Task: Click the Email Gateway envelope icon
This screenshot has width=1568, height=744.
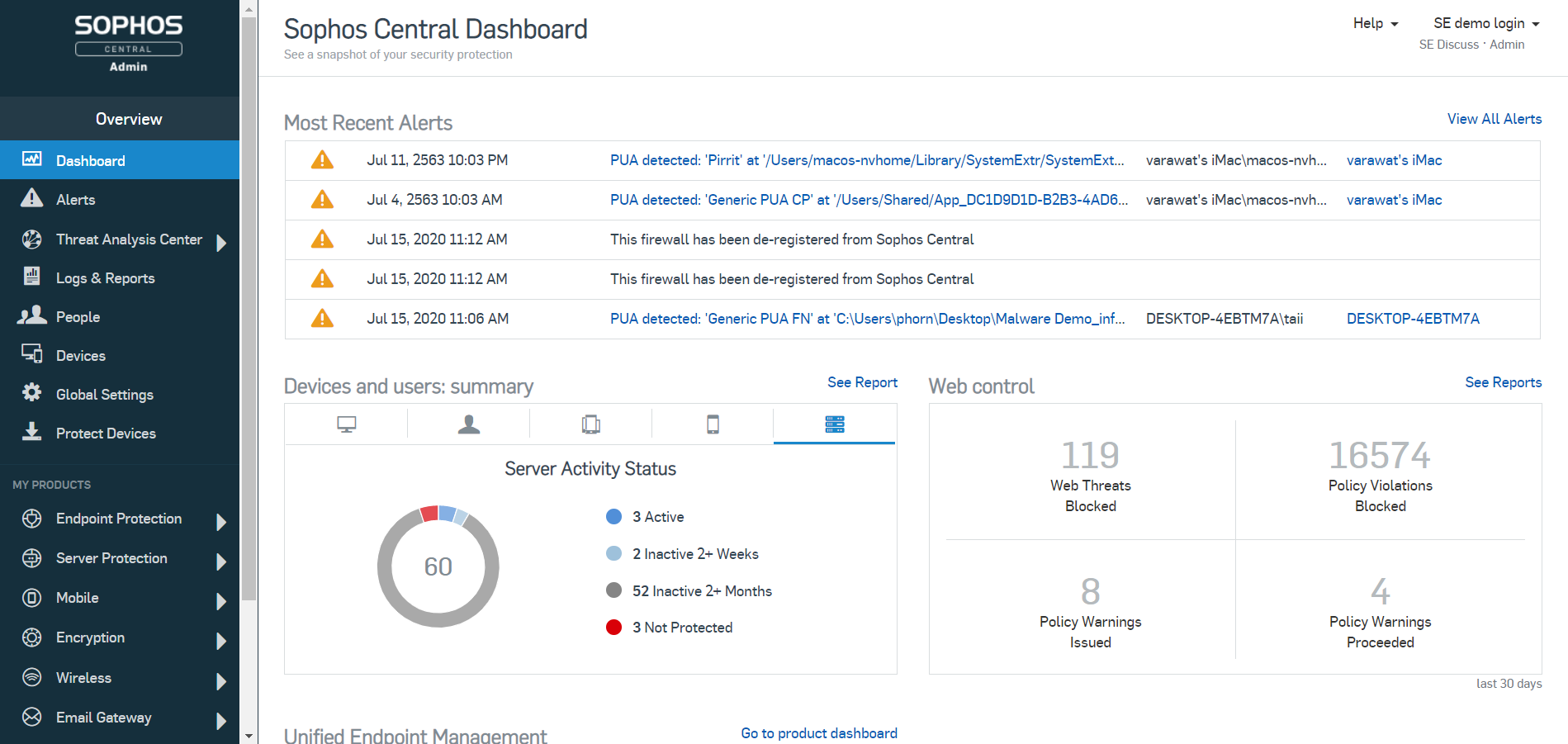Action: click(x=31, y=717)
